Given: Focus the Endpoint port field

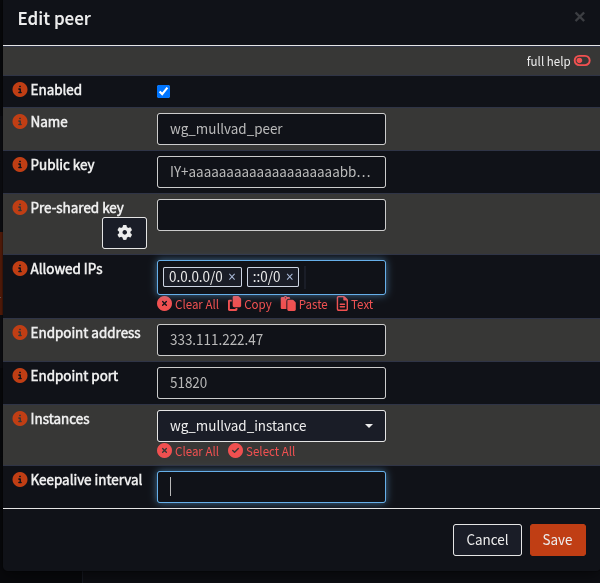Looking at the screenshot, I should [x=271, y=383].
